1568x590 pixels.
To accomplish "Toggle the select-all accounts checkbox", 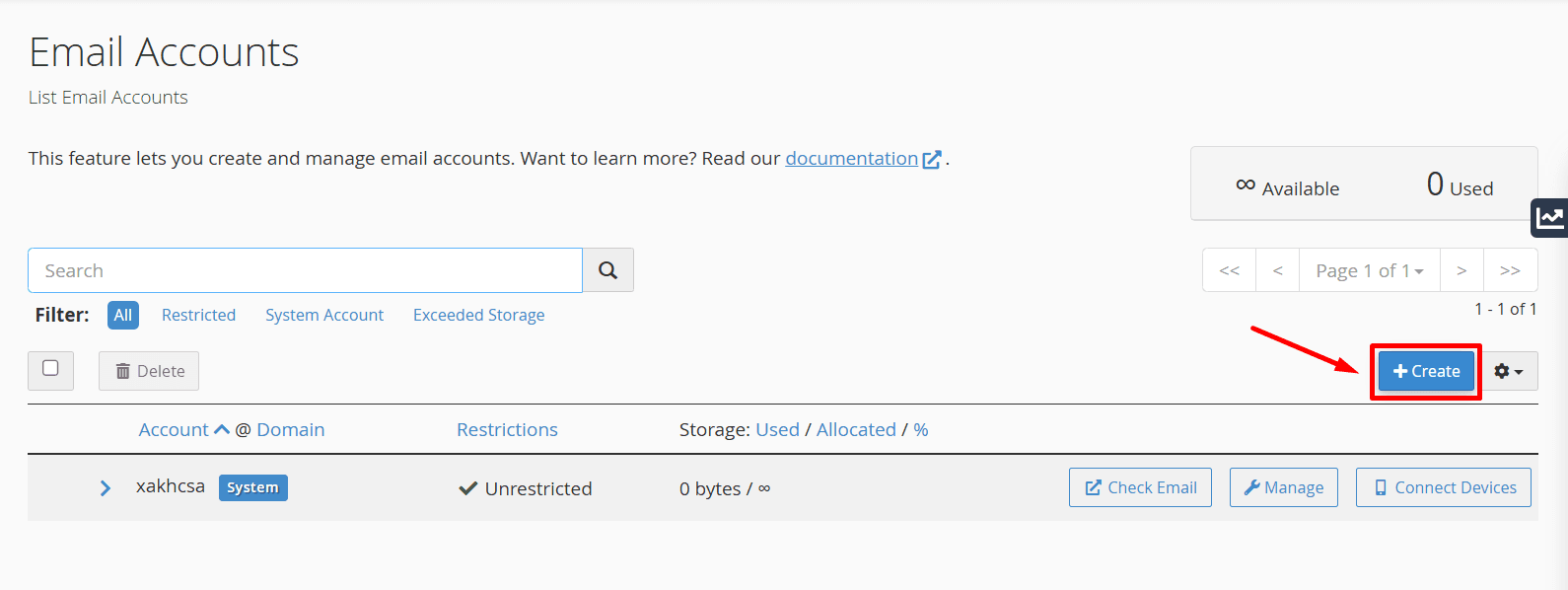I will 50,369.
